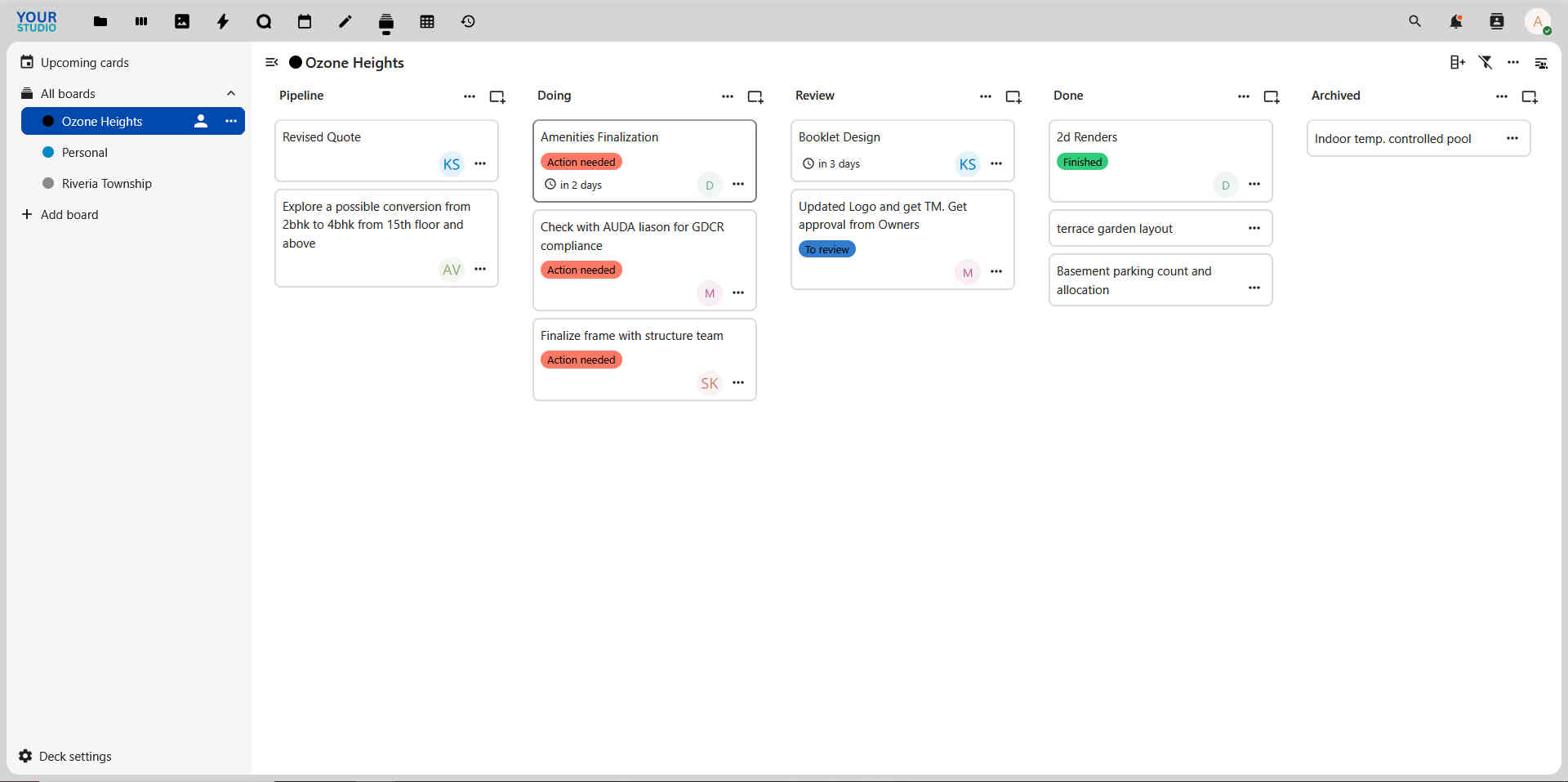Open the Notes pencil icon
1568x782 pixels.
tap(345, 22)
